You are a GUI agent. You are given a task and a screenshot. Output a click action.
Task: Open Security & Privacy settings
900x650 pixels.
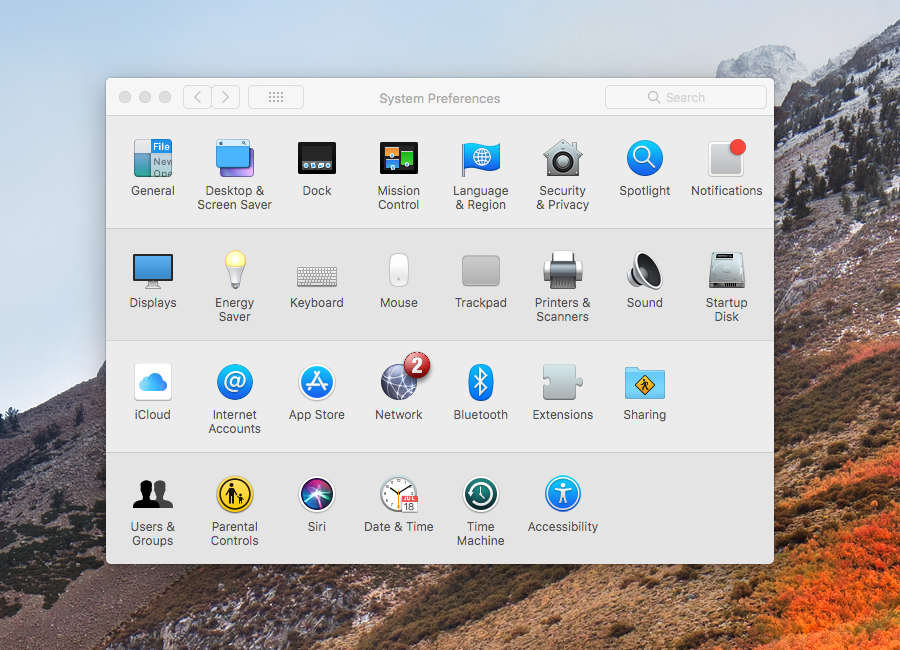click(x=562, y=158)
